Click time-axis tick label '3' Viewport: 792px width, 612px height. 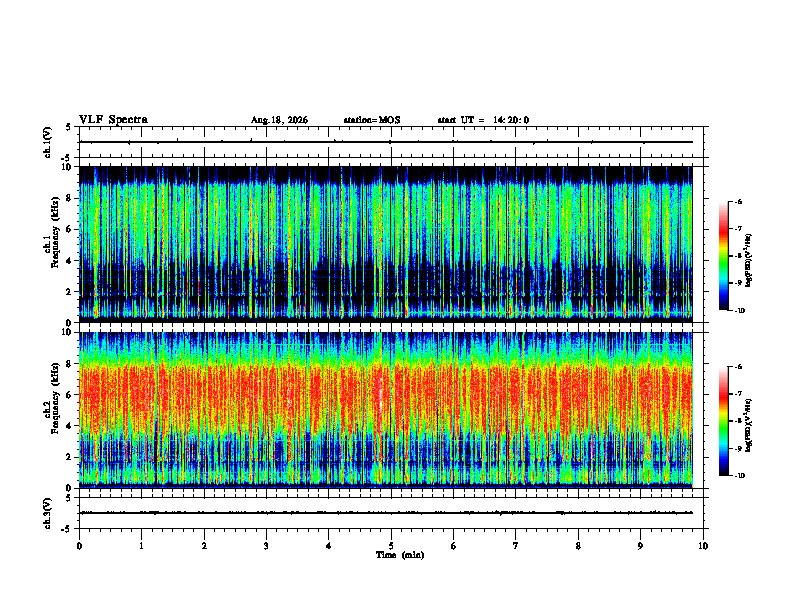[x=266, y=546]
